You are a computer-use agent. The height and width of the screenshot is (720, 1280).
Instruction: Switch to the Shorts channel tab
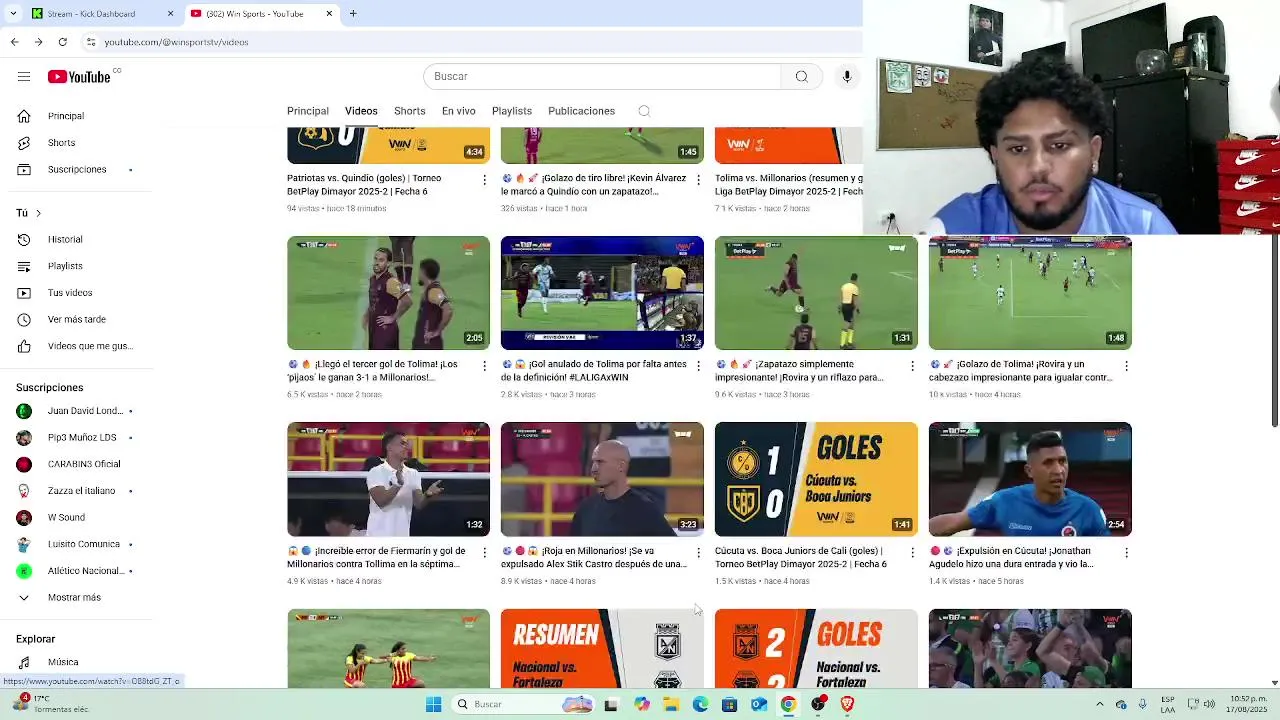tap(410, 111)
